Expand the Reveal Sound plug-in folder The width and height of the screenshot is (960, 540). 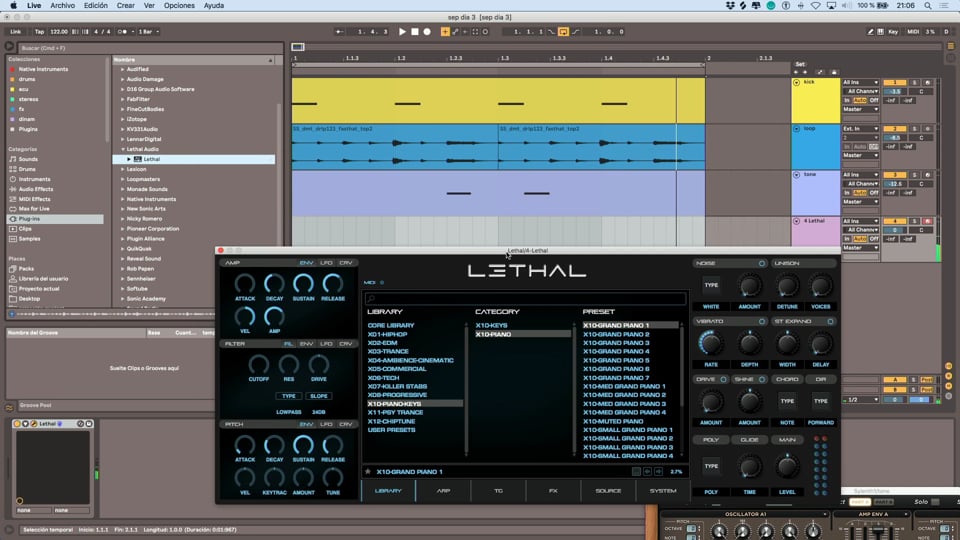(x=122, y=259)
